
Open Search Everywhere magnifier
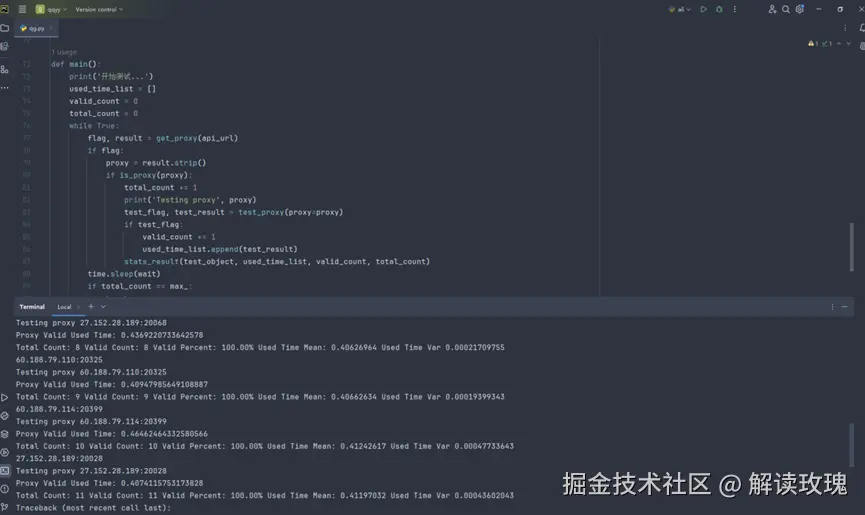coord(786,9)
